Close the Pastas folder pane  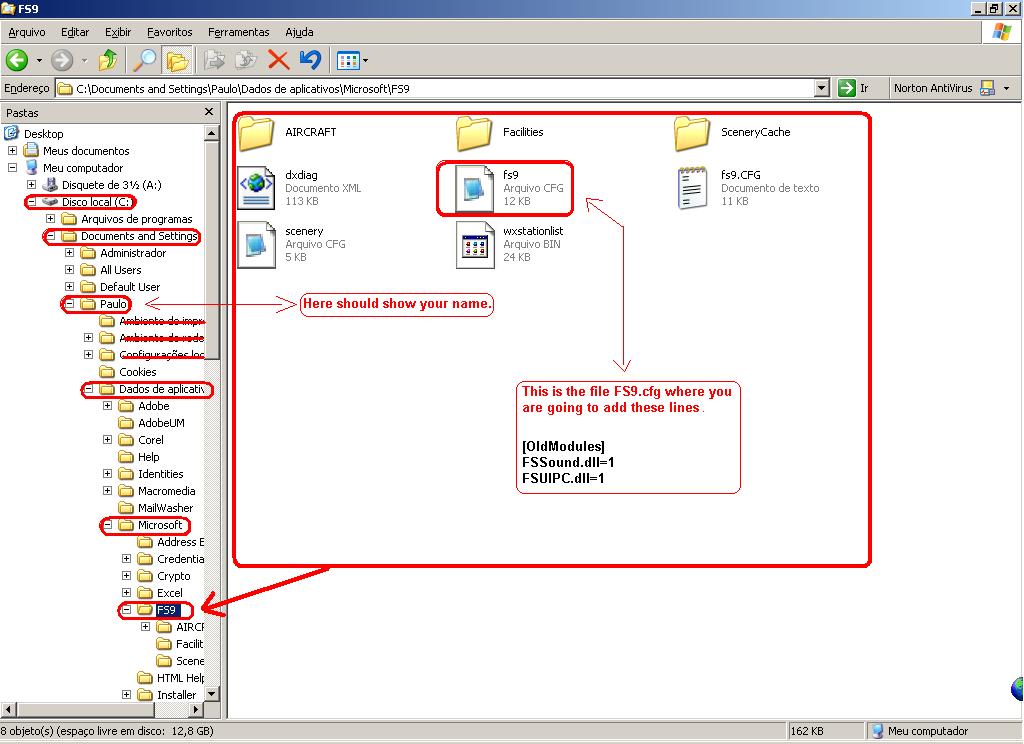(209, 112)
